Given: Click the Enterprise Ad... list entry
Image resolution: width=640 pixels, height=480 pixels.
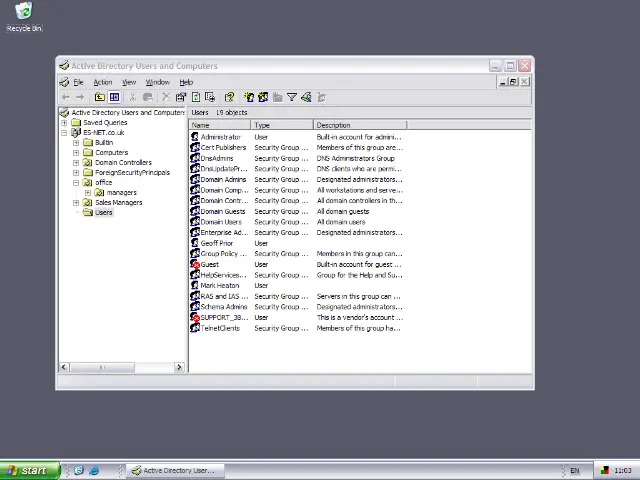Looking at the screenshot, I should tap(224, 233).
